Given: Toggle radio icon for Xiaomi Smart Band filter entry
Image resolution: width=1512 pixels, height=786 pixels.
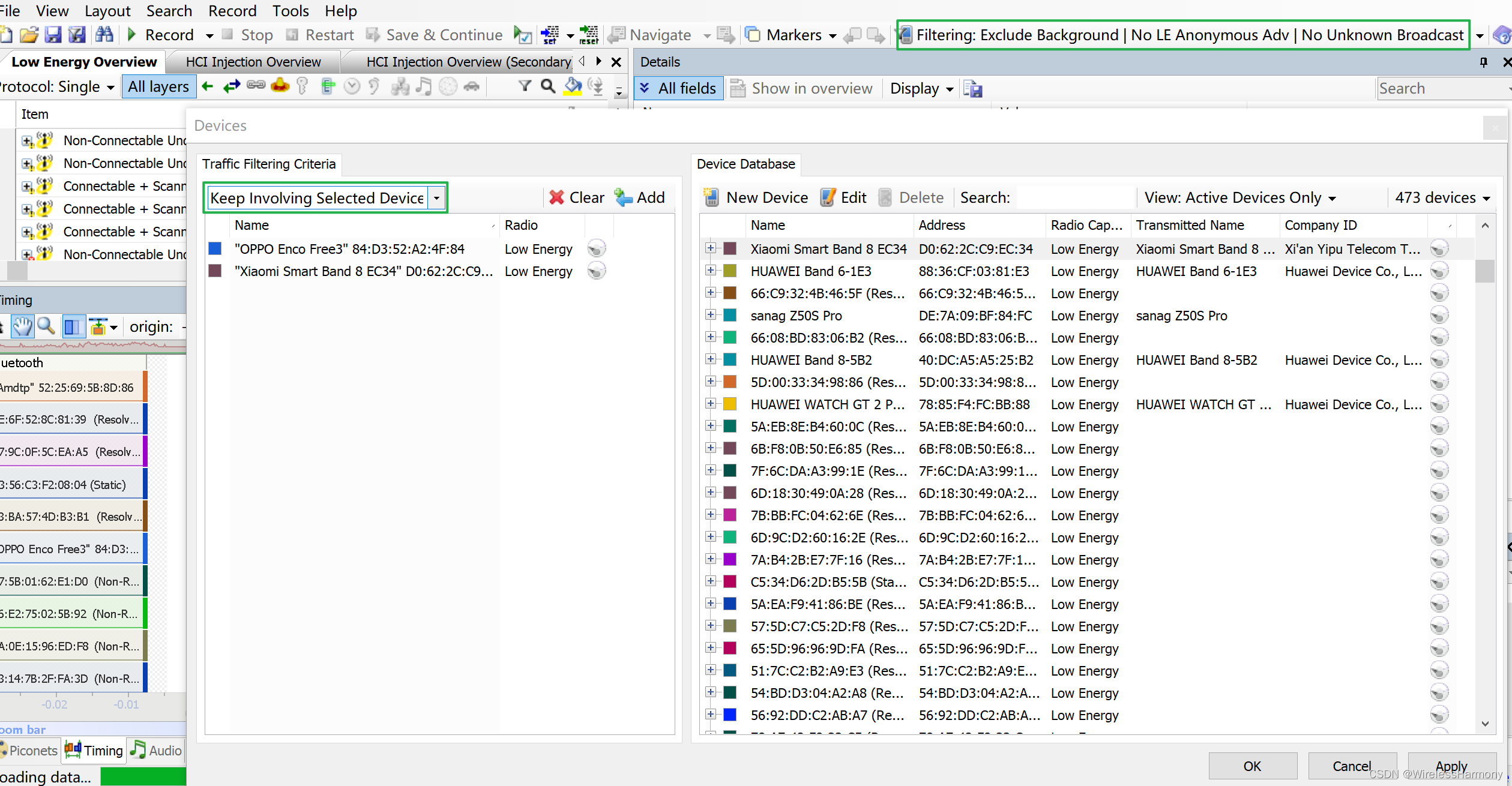Looking at the screenshot, I should point(596,271).
